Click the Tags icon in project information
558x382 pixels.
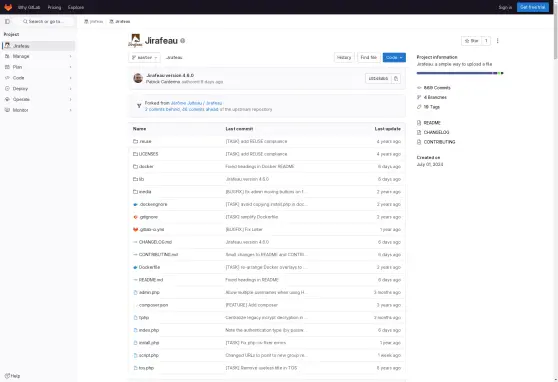coord(419,107)
